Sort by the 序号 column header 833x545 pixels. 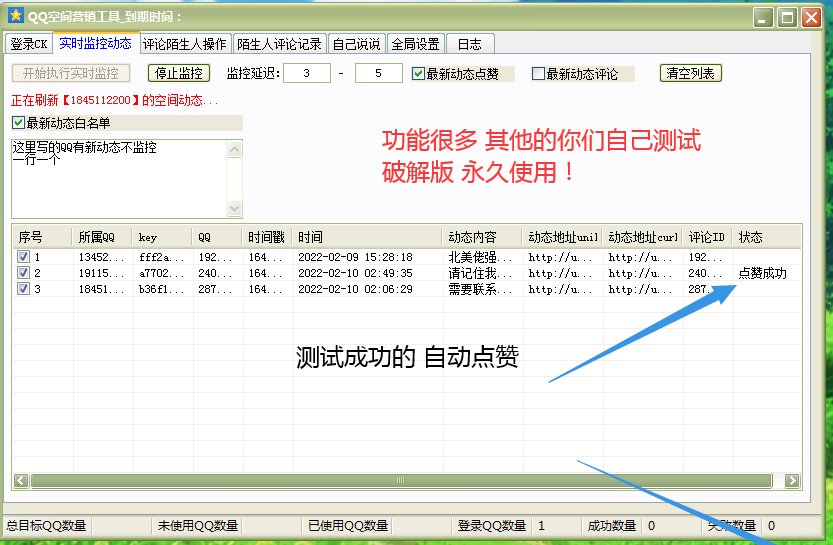tap(42, 237)
